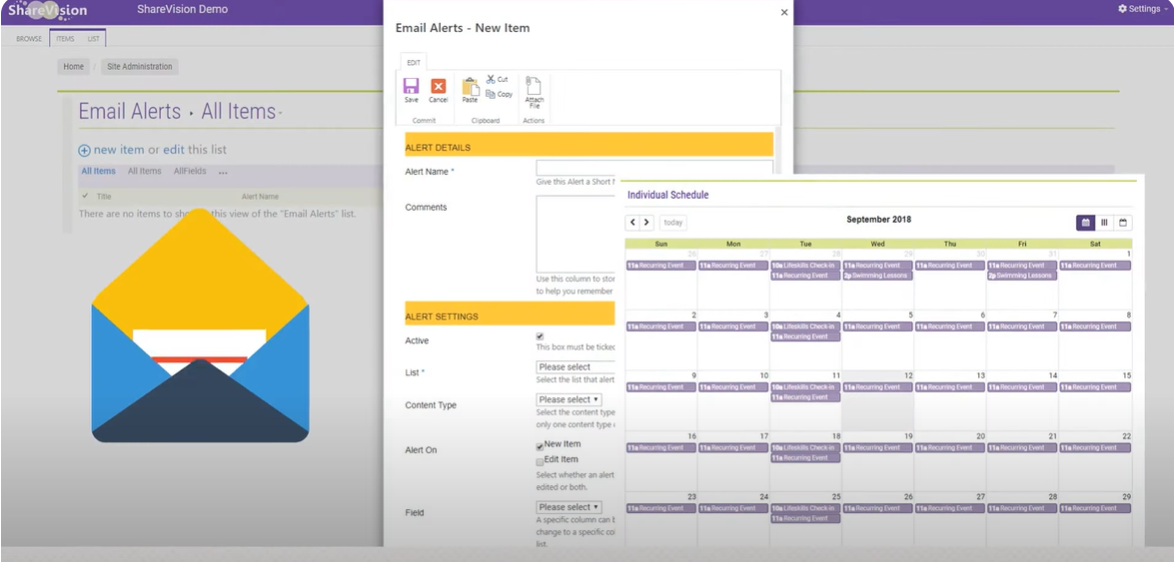This screenshot has height=562, width=1174.
Task: Select the EDIT tab in the dialog
Action: [413, 63]
